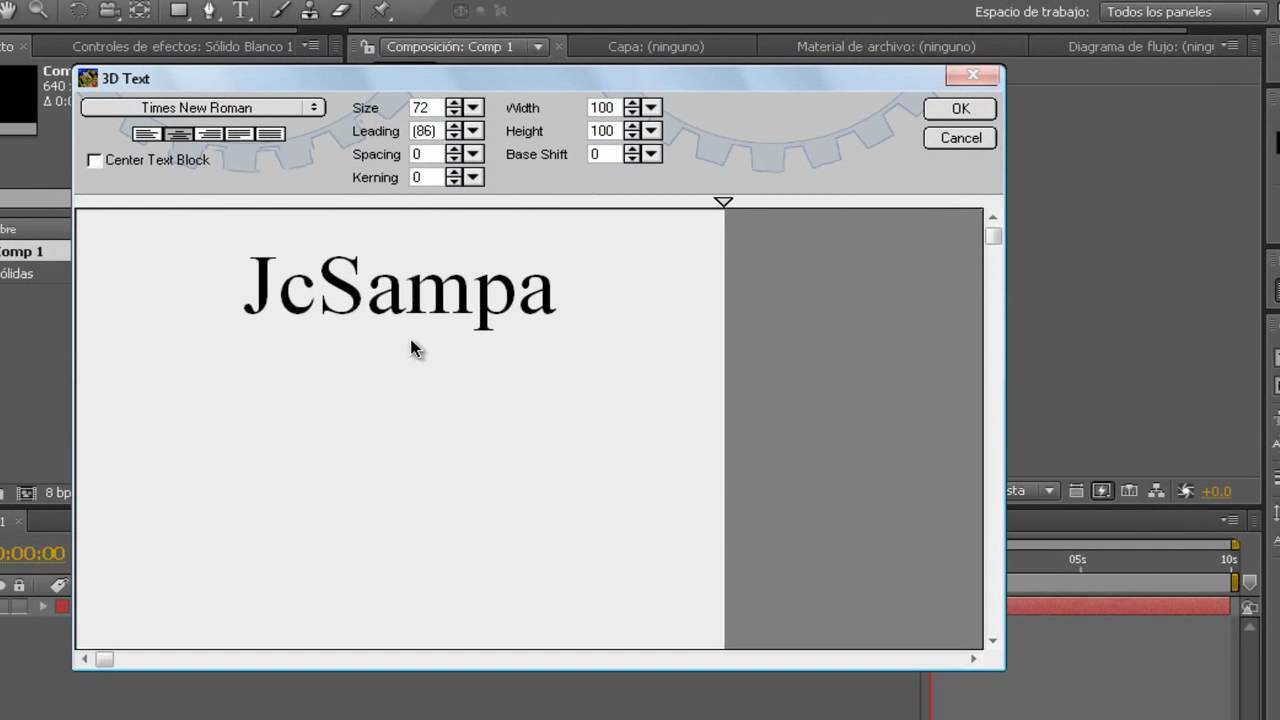Select the Unified Camera tool
This screenshot has width=1280, height=720.
(x=110, y=11)
